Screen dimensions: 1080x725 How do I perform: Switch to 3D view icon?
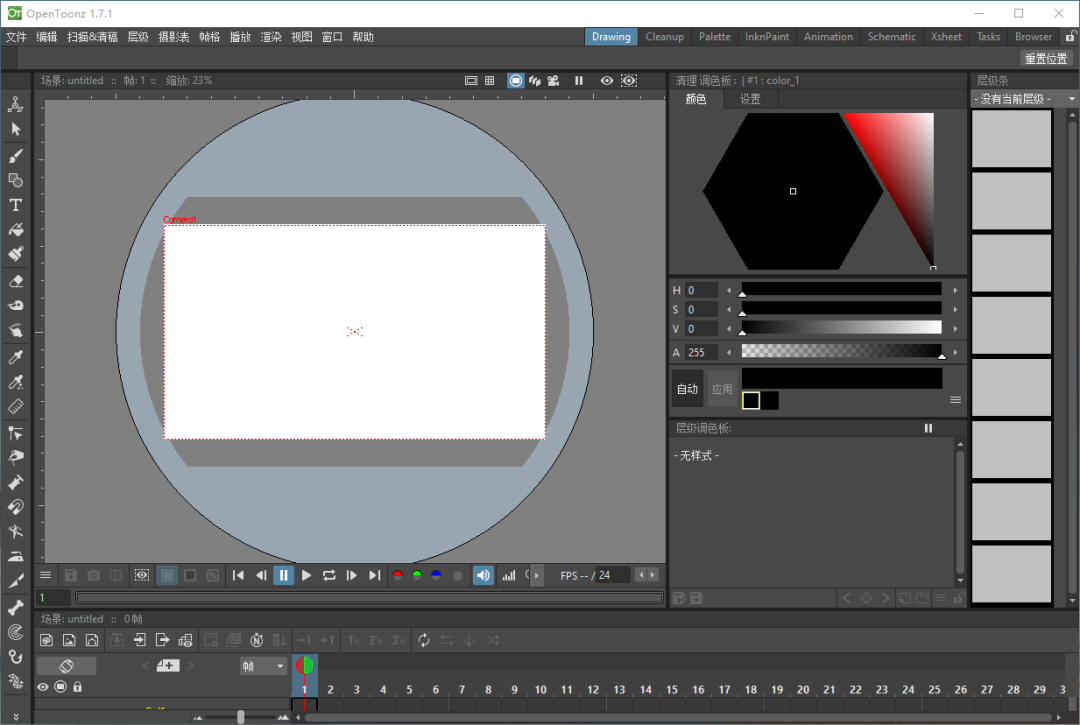(x=534, y=81)
